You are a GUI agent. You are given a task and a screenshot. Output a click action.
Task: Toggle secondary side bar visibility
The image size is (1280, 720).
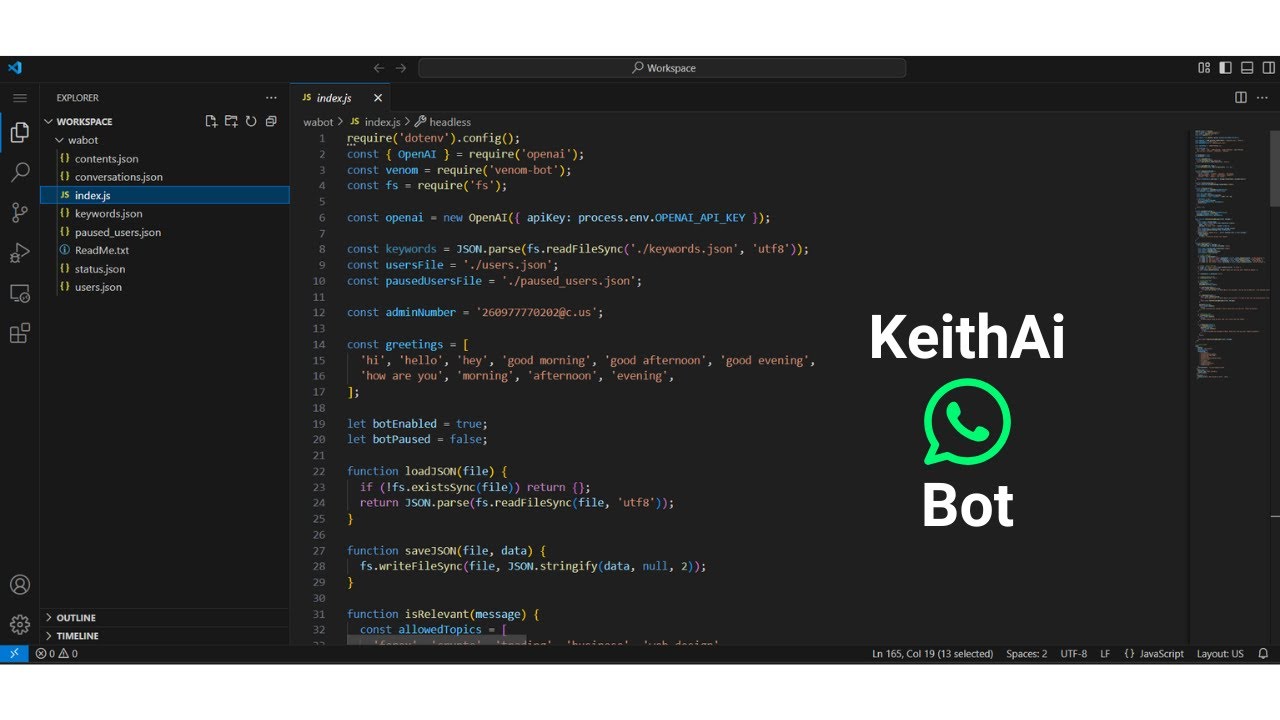(x=1267, y=68)
